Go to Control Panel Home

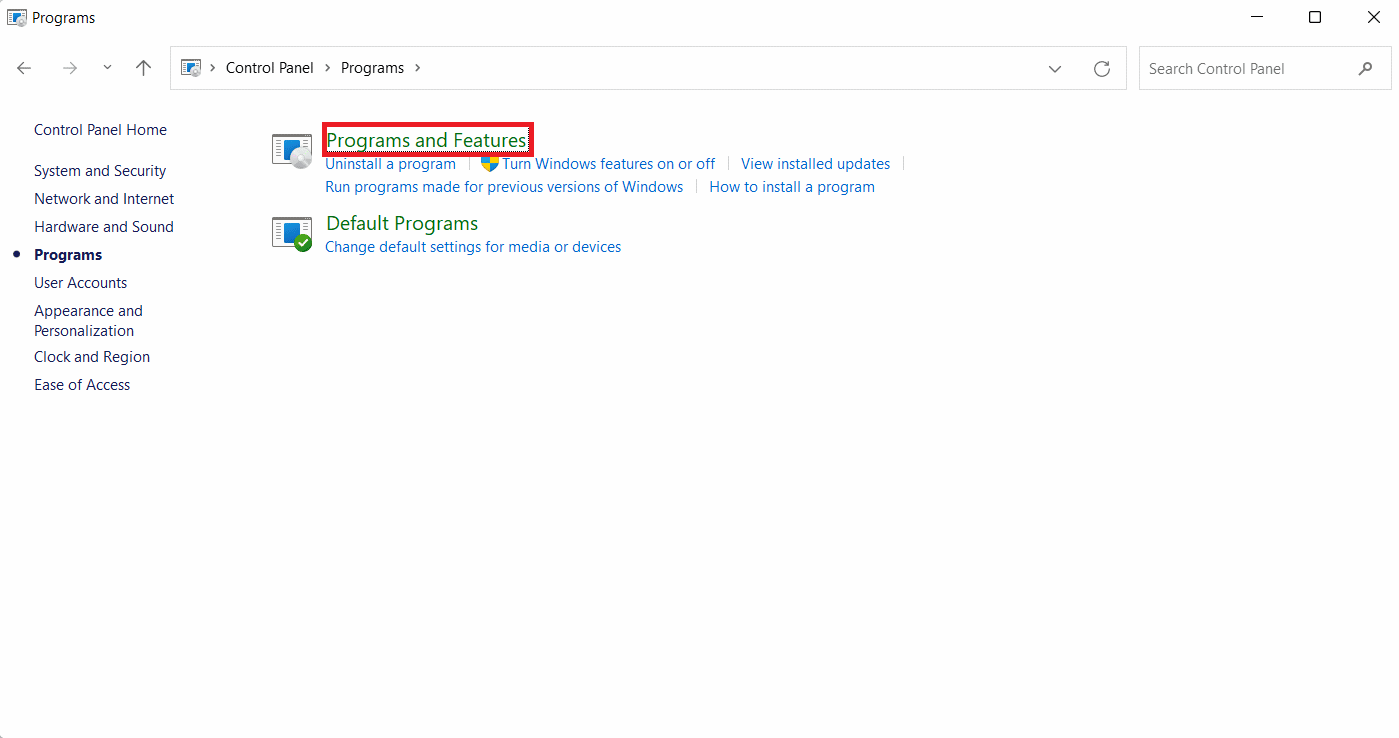pos(100,130)
